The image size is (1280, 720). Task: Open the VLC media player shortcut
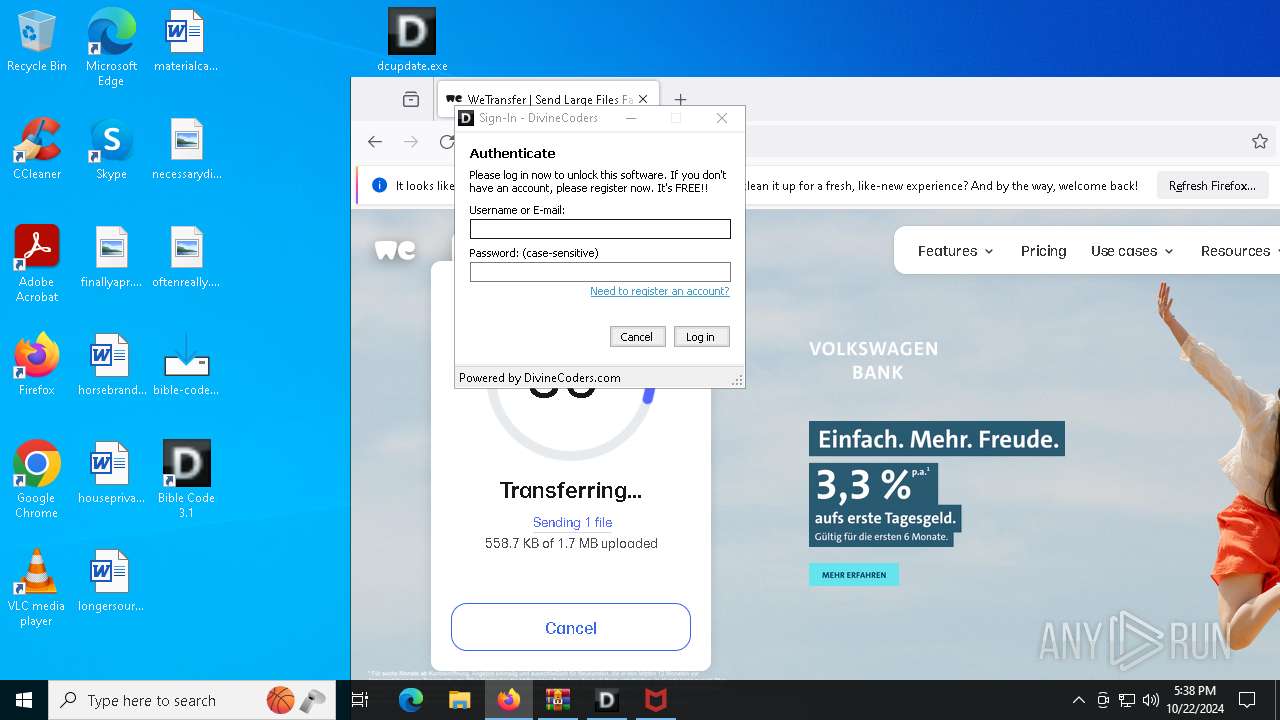coord(37,588)
